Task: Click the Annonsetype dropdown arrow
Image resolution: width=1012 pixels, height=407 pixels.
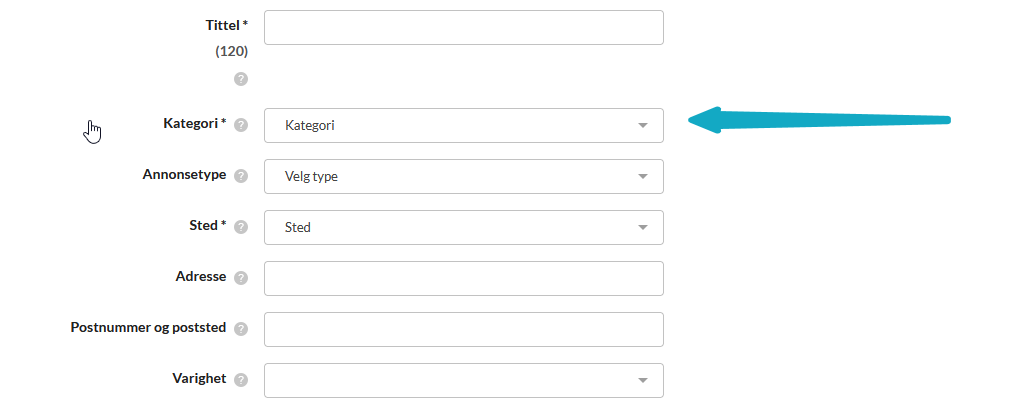Action: (x=643, y=177)
